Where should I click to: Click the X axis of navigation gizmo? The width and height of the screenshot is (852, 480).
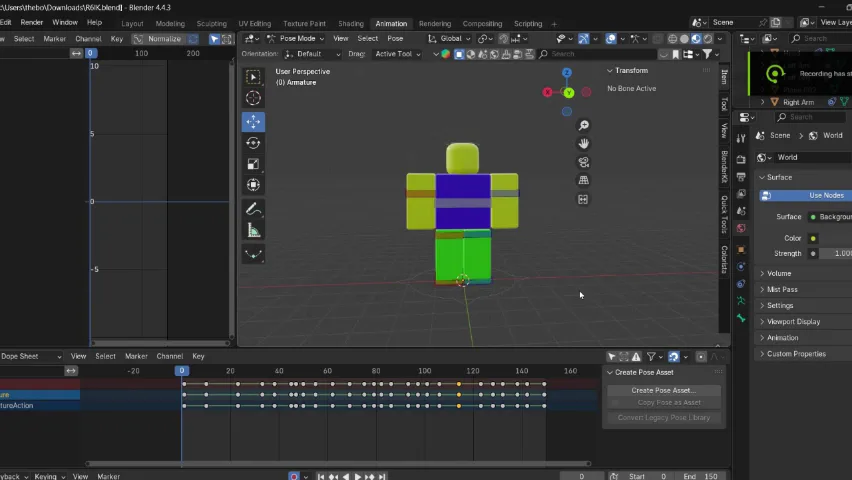pos(547,92)
